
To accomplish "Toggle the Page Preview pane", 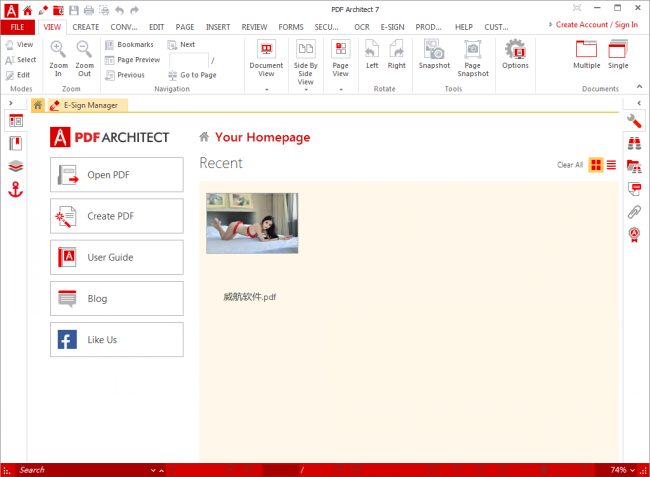I will pos(133,60).
